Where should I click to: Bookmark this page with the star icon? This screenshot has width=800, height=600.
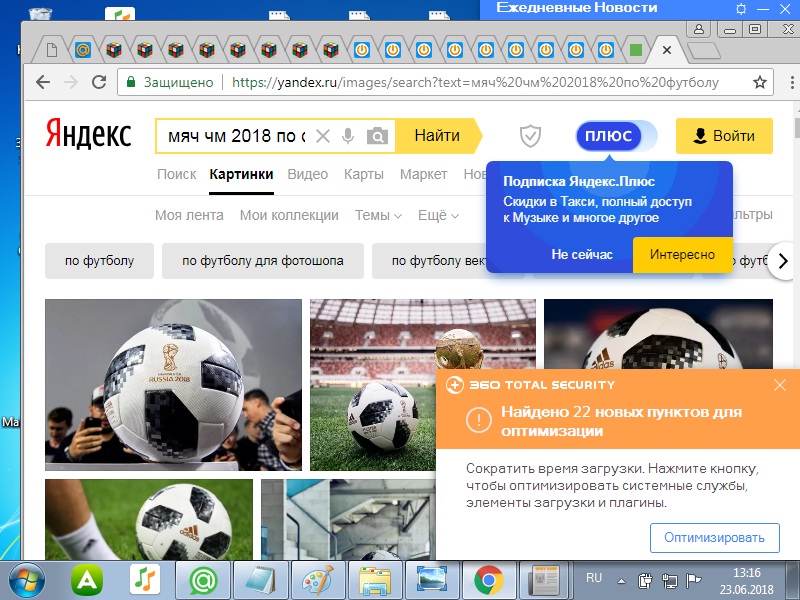point(760,82)
